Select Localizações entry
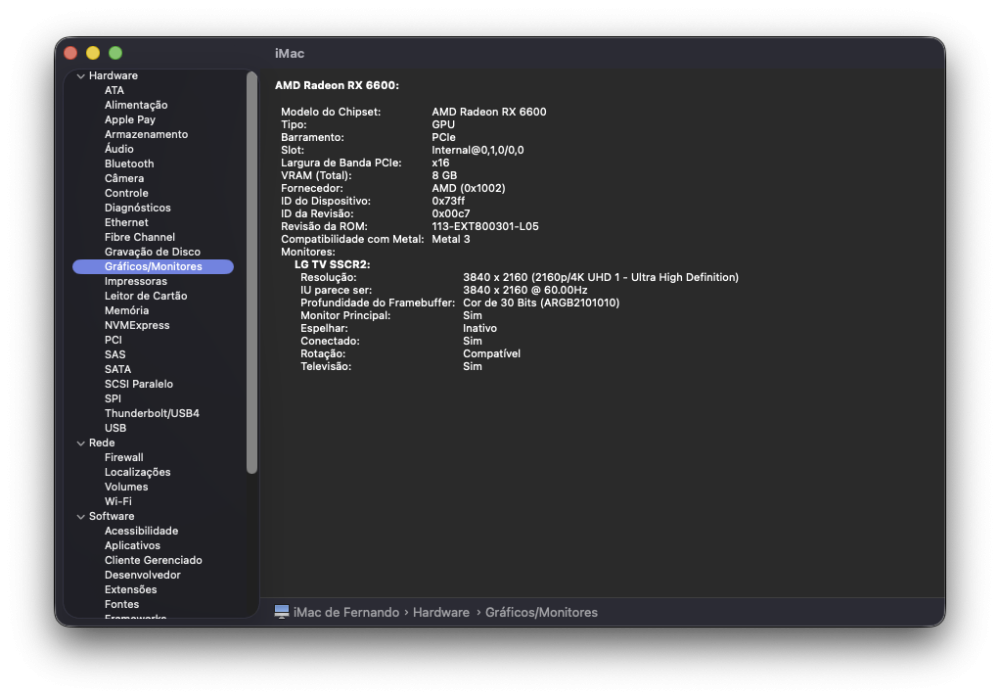 click(137, 472)
